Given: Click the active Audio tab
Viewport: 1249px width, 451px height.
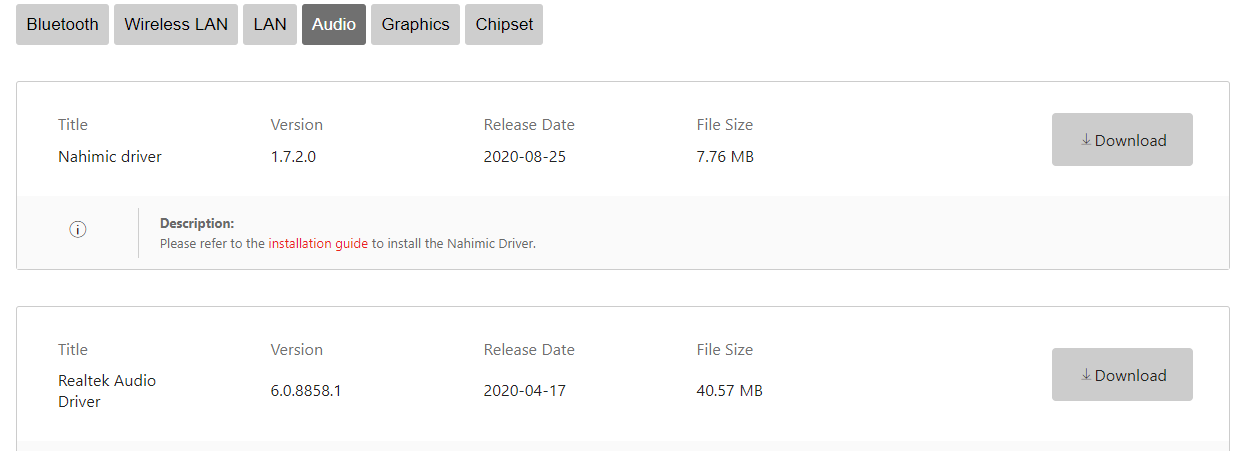Looking at the screenshot, I should (334, 25).
